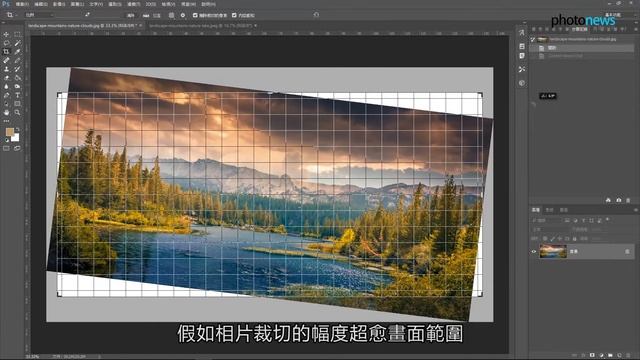640x360 pixels.
Task: Toggle Delete Cropped Pixels checkbox
Action: click(195, 16)
